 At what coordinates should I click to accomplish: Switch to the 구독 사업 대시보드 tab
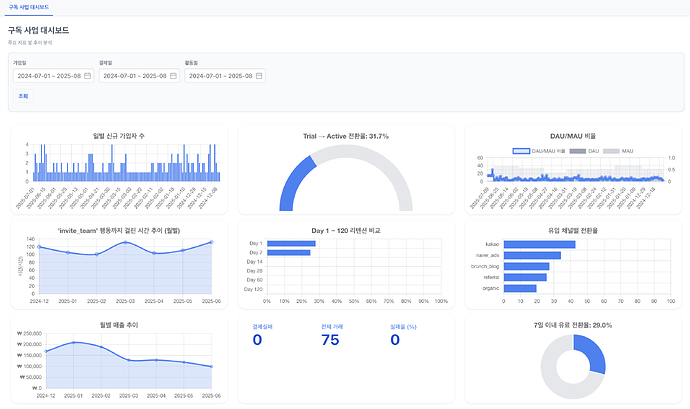click(x=29, y=7)
